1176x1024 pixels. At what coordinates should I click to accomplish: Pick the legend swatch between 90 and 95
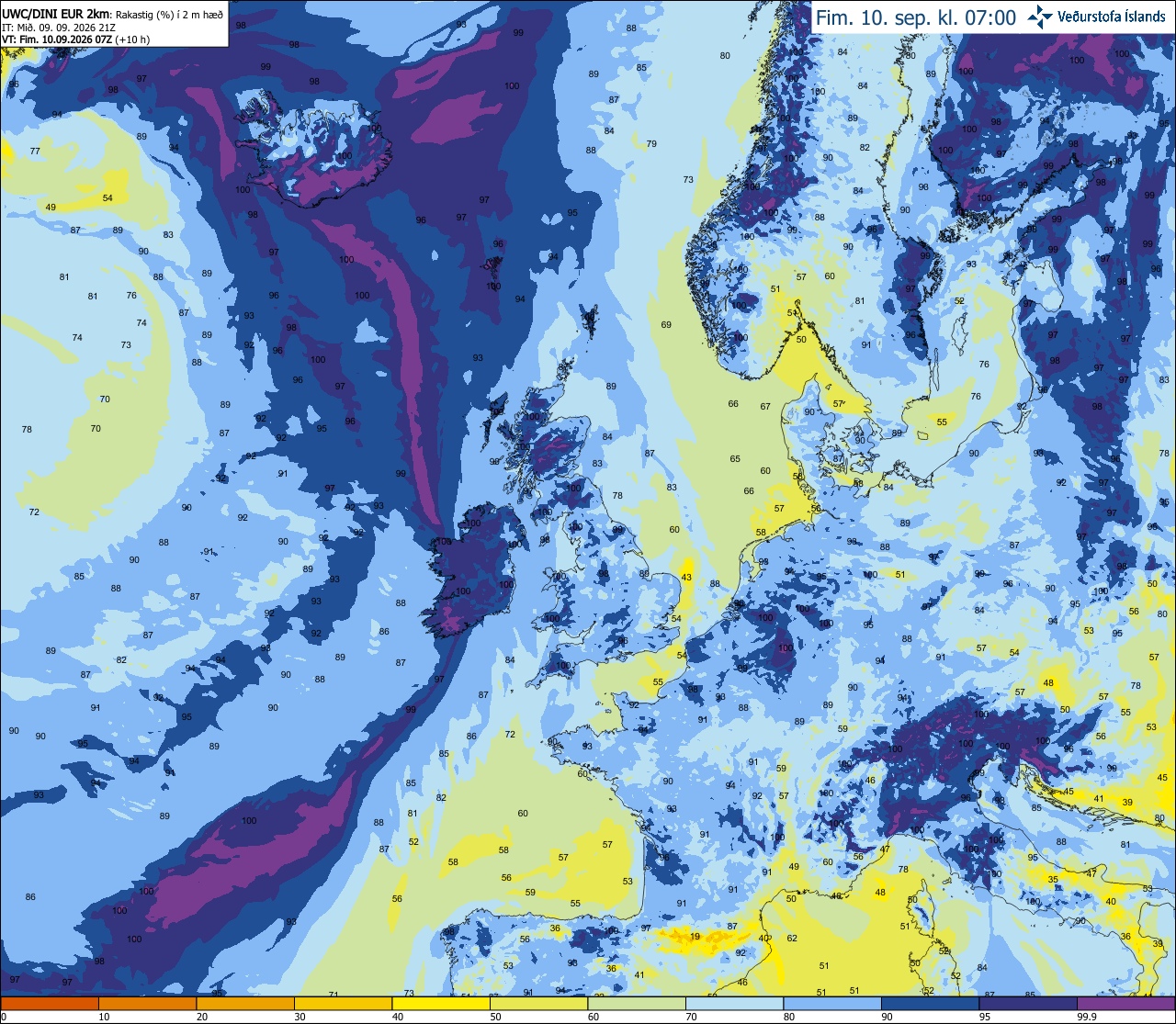pos(930,1003)
